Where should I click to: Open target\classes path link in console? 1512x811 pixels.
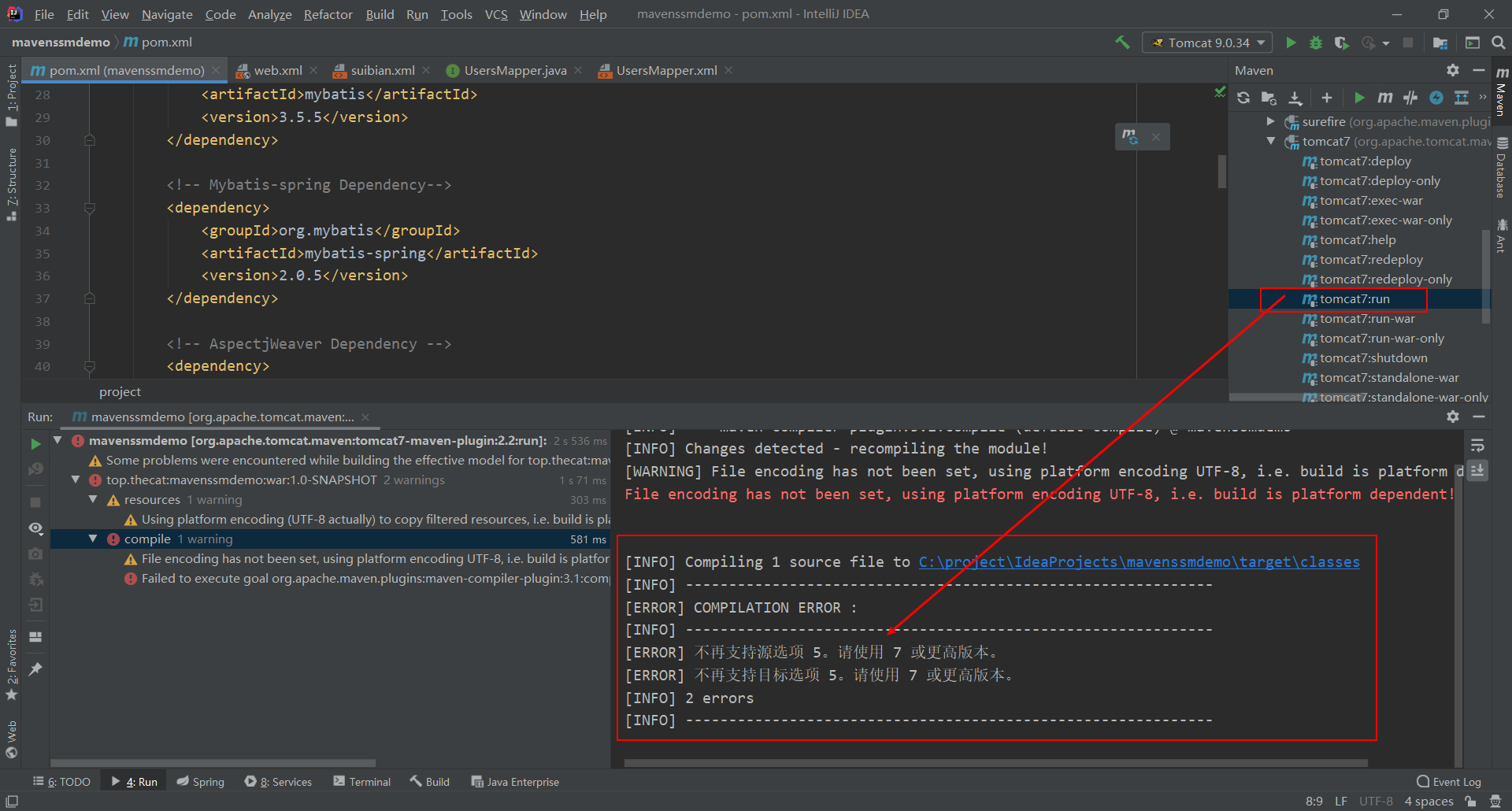[x=1139, y=562]
